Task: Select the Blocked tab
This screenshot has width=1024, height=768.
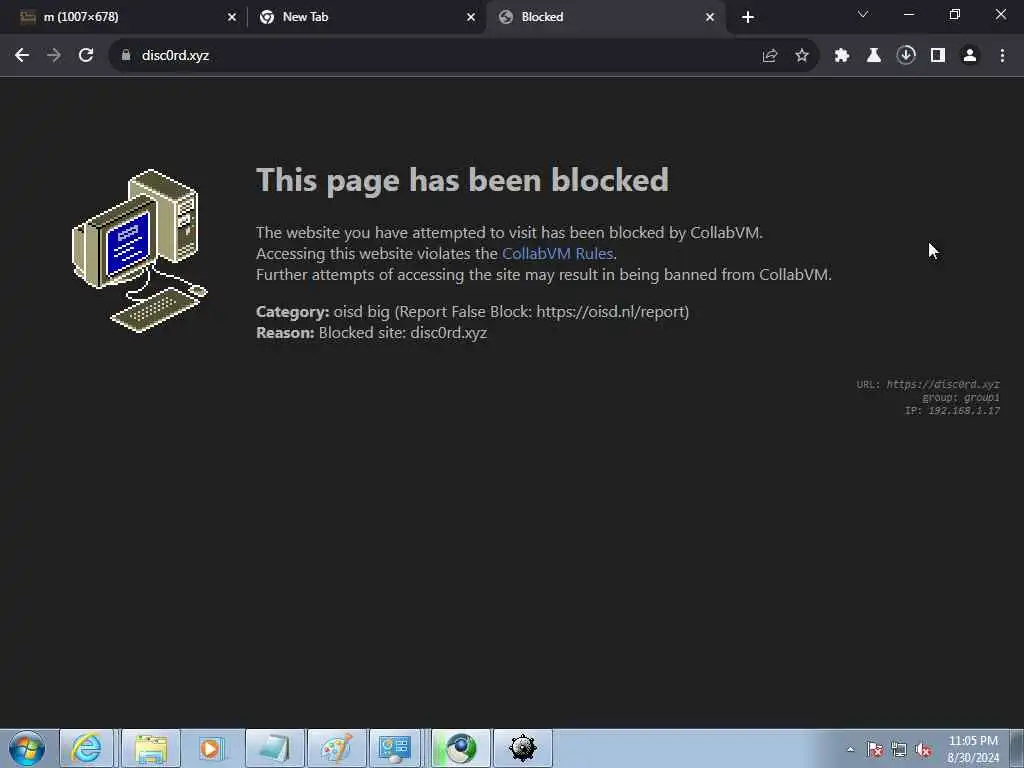Action: coord(604,17)
